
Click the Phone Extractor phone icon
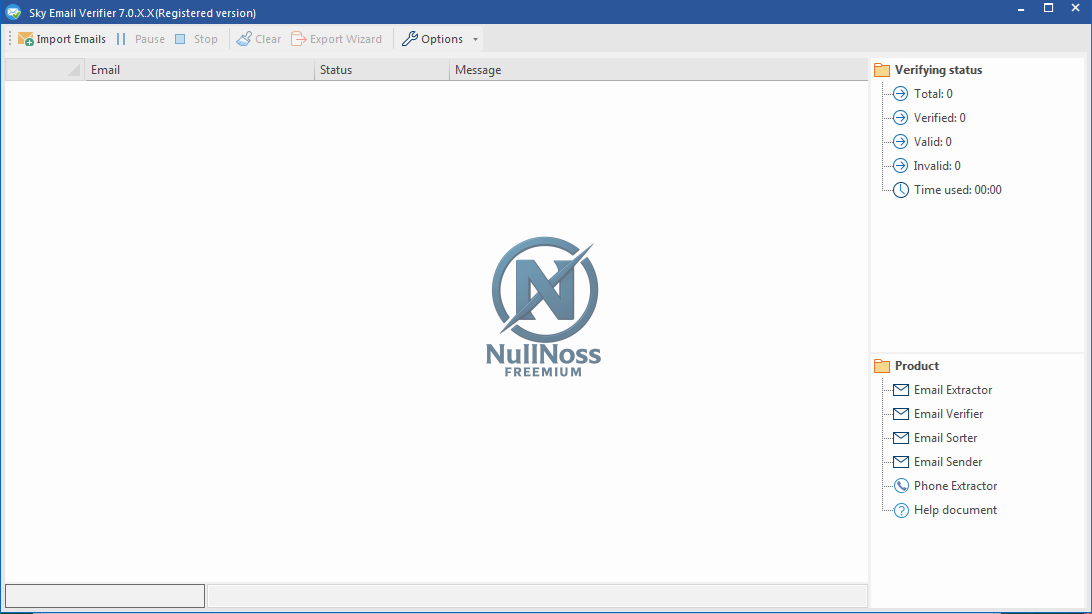(x=901, y=486)
